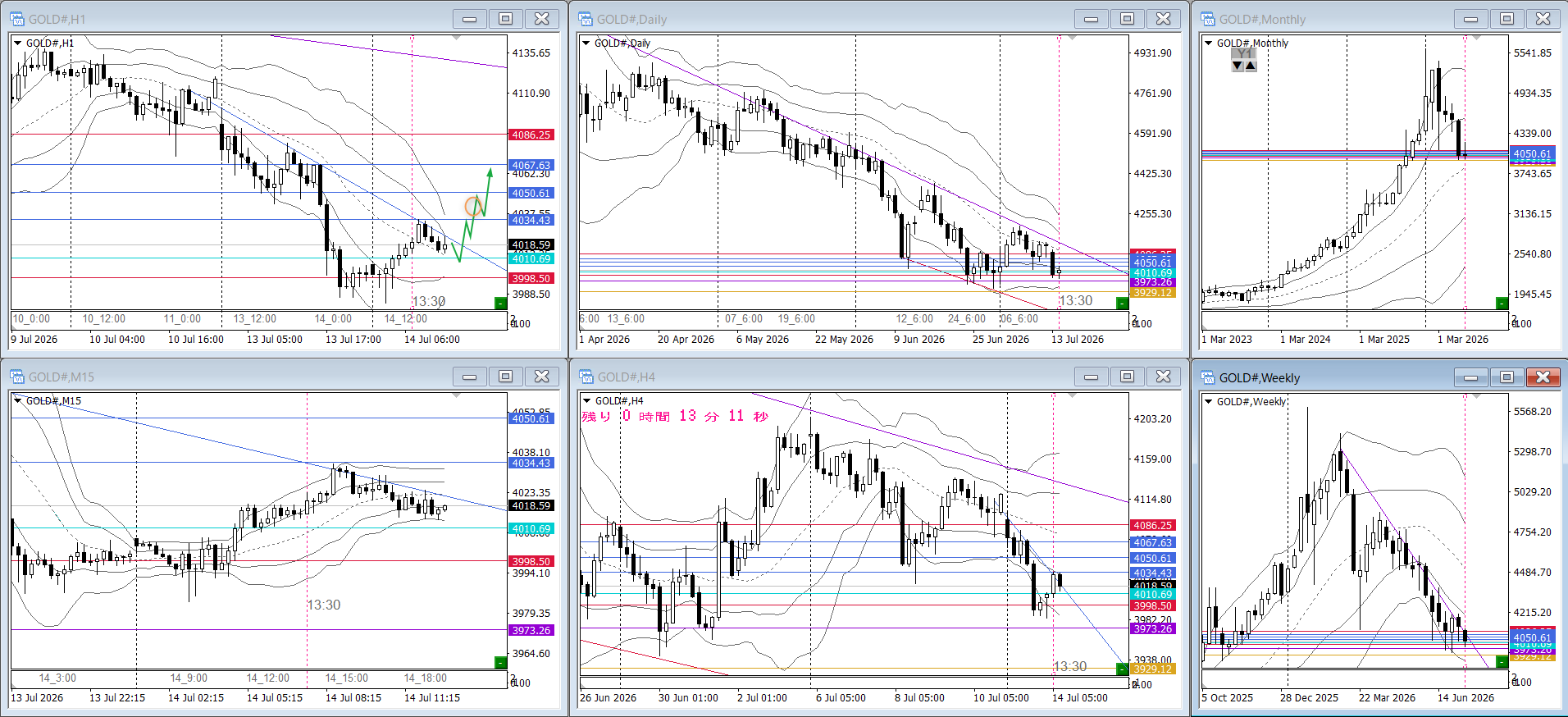
Task: Click the green minus square in the M15 chart
Action: pos(500,662)
